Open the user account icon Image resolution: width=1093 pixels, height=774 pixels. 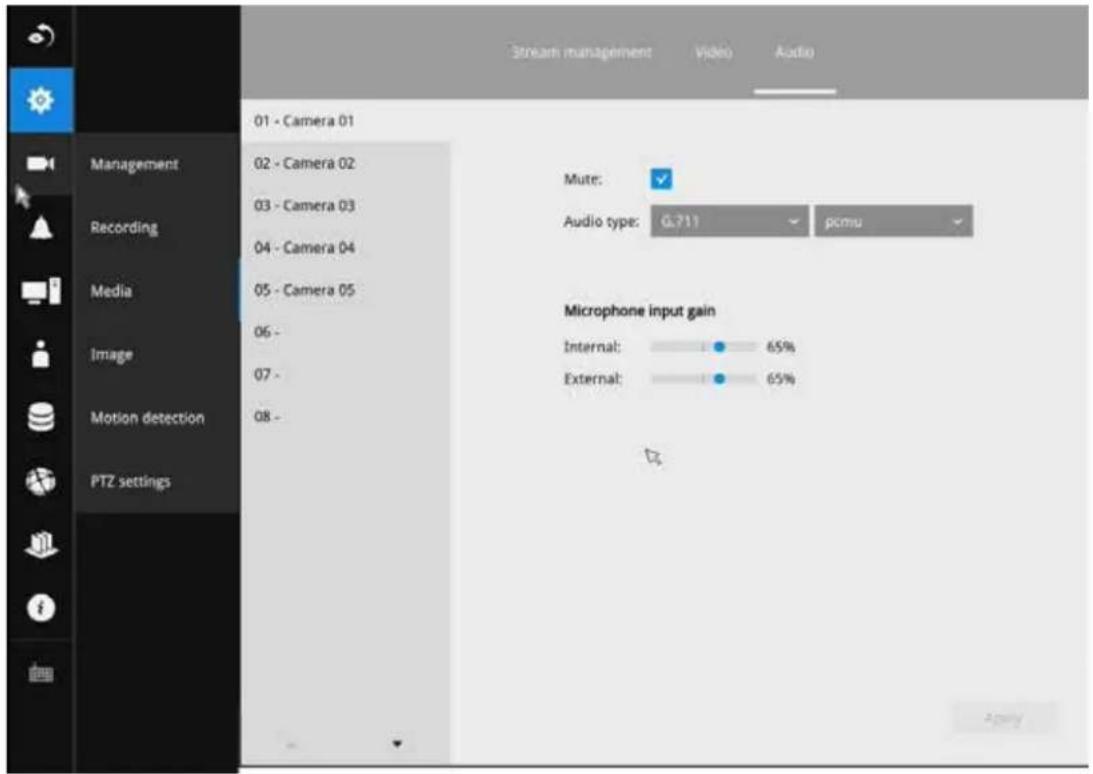point(40,354)
